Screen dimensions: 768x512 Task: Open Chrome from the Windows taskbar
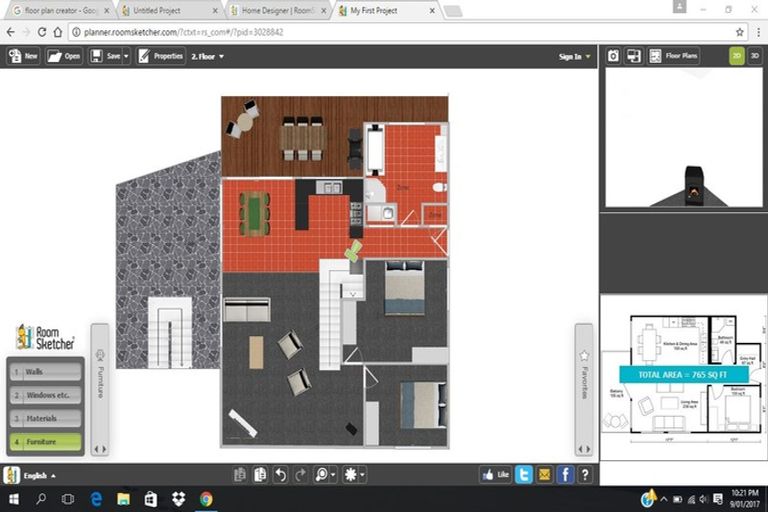[206, 499]
